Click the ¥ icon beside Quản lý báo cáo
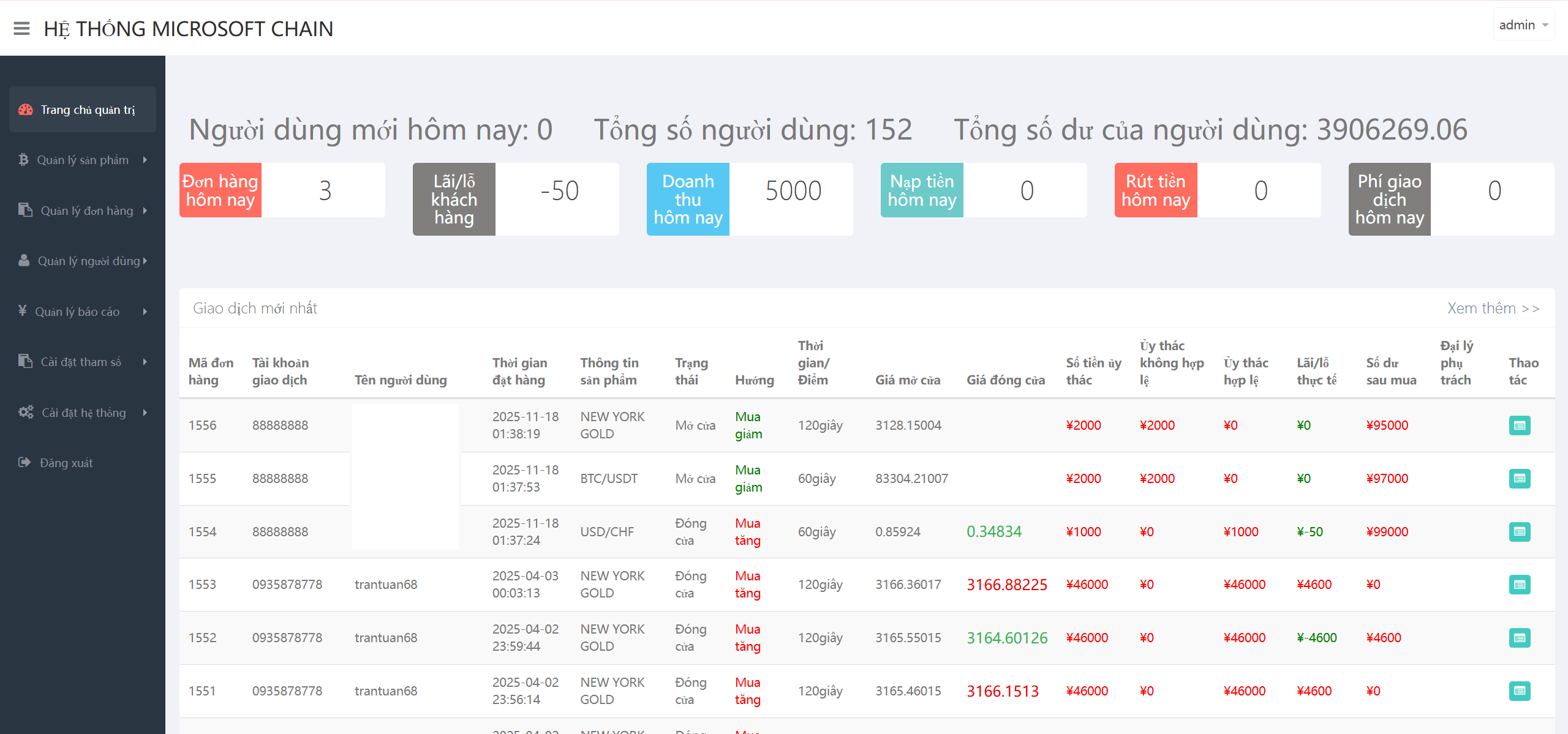The image size is (1568, 734). click(x=23, y=311)
